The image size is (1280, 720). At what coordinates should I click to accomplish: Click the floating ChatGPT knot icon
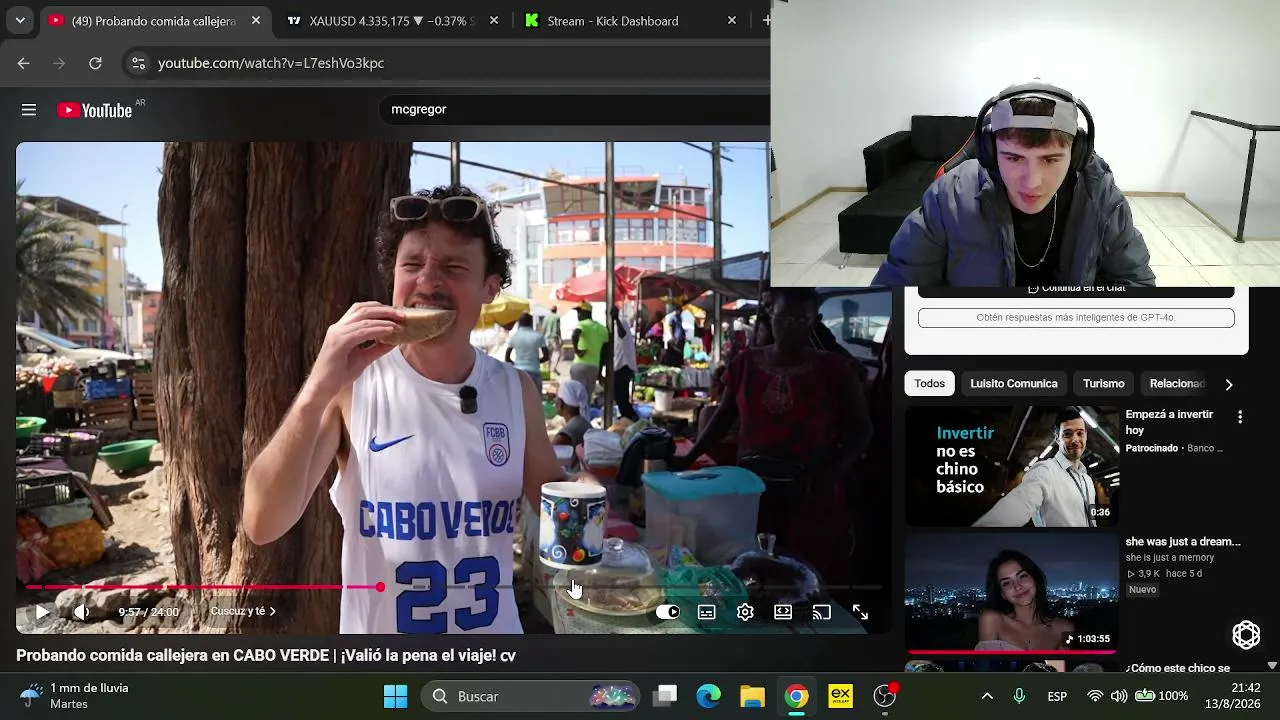pos(1246,634)
